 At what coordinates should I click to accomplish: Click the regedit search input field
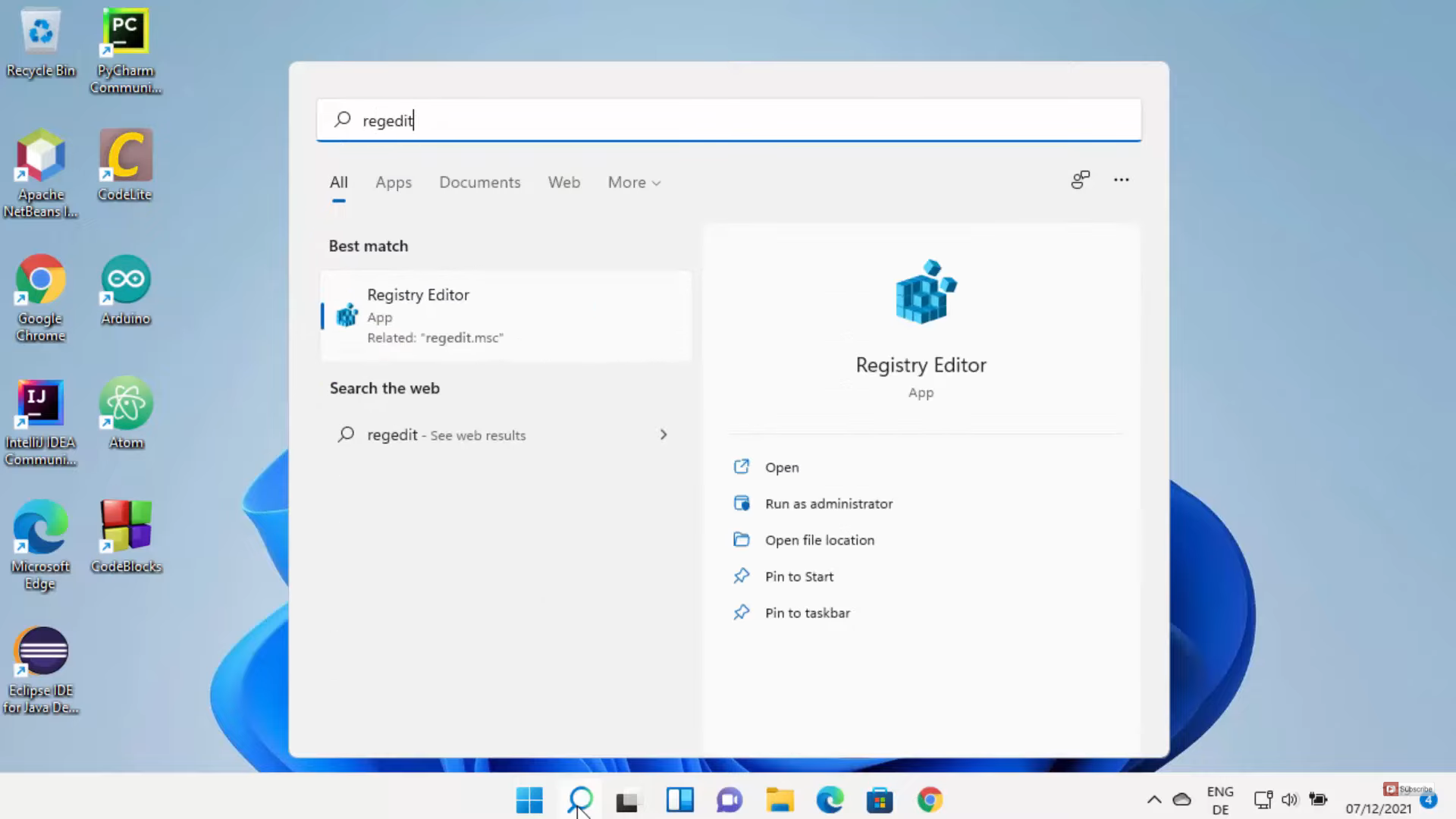(728, 121)
